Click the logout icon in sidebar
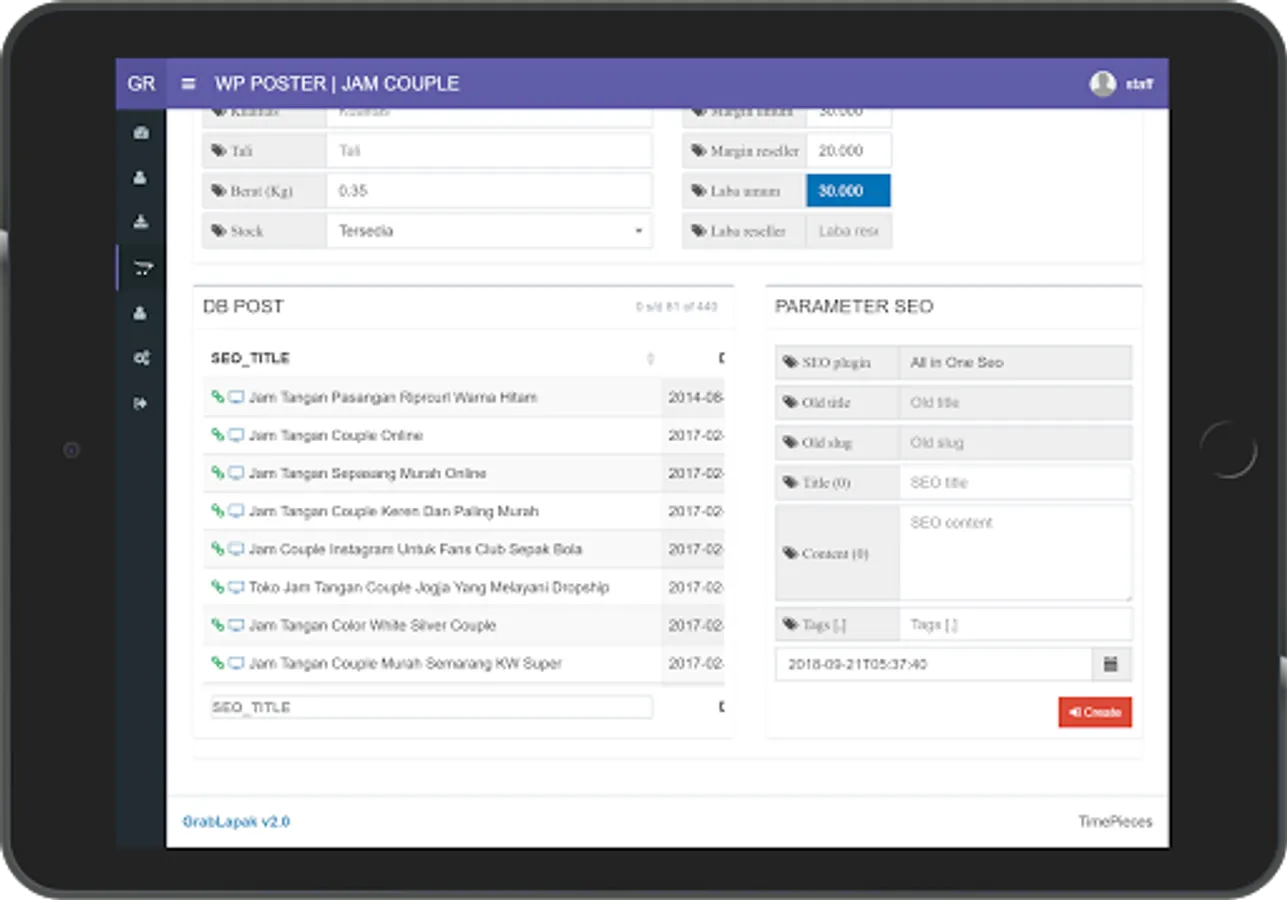This screenshot has height=900, width=1287. pos(141,403)
